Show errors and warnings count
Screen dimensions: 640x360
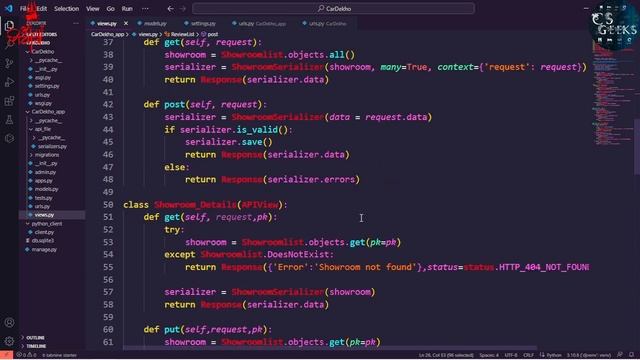tap(27, 355)
